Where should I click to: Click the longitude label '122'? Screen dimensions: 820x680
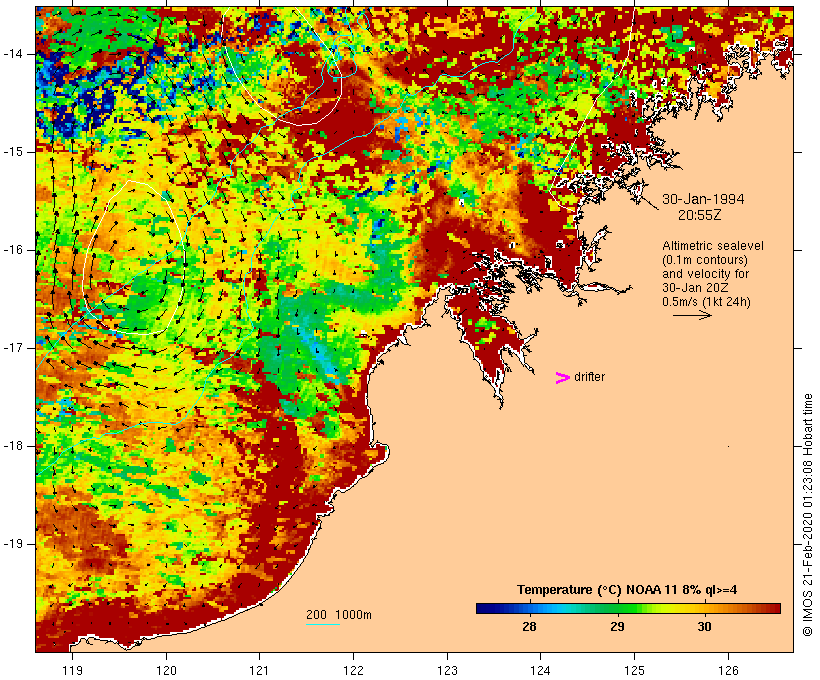tap(354, 670)
